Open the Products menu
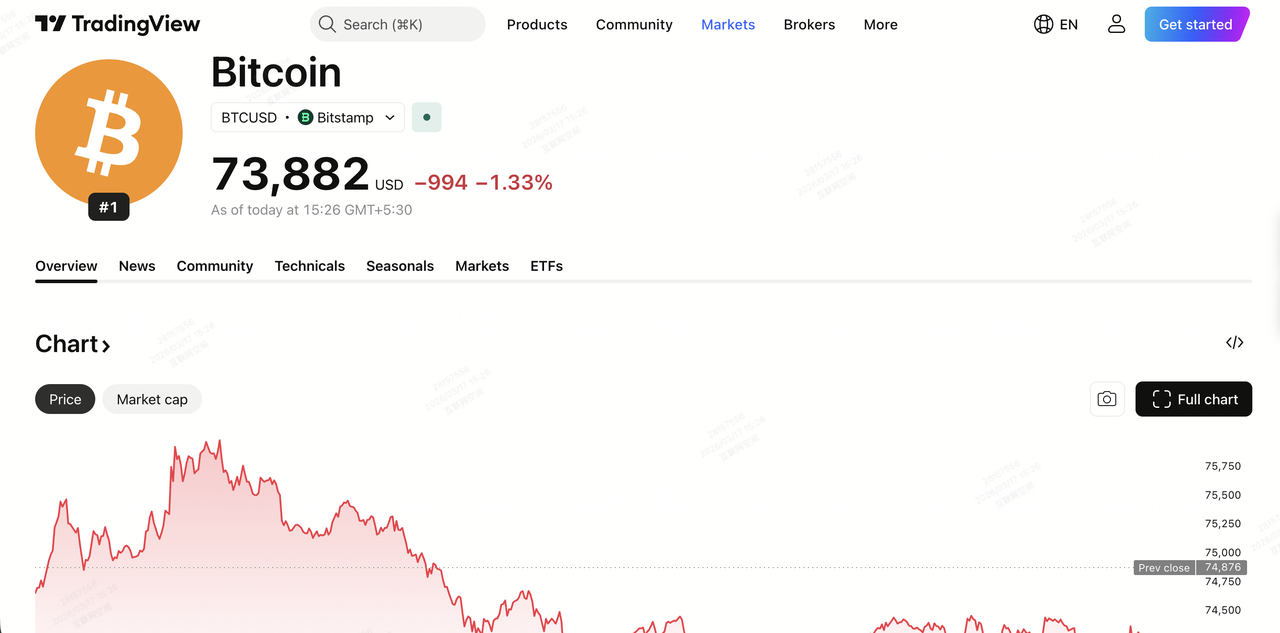This screenshot has width=1280, height=633. [537, 24]
